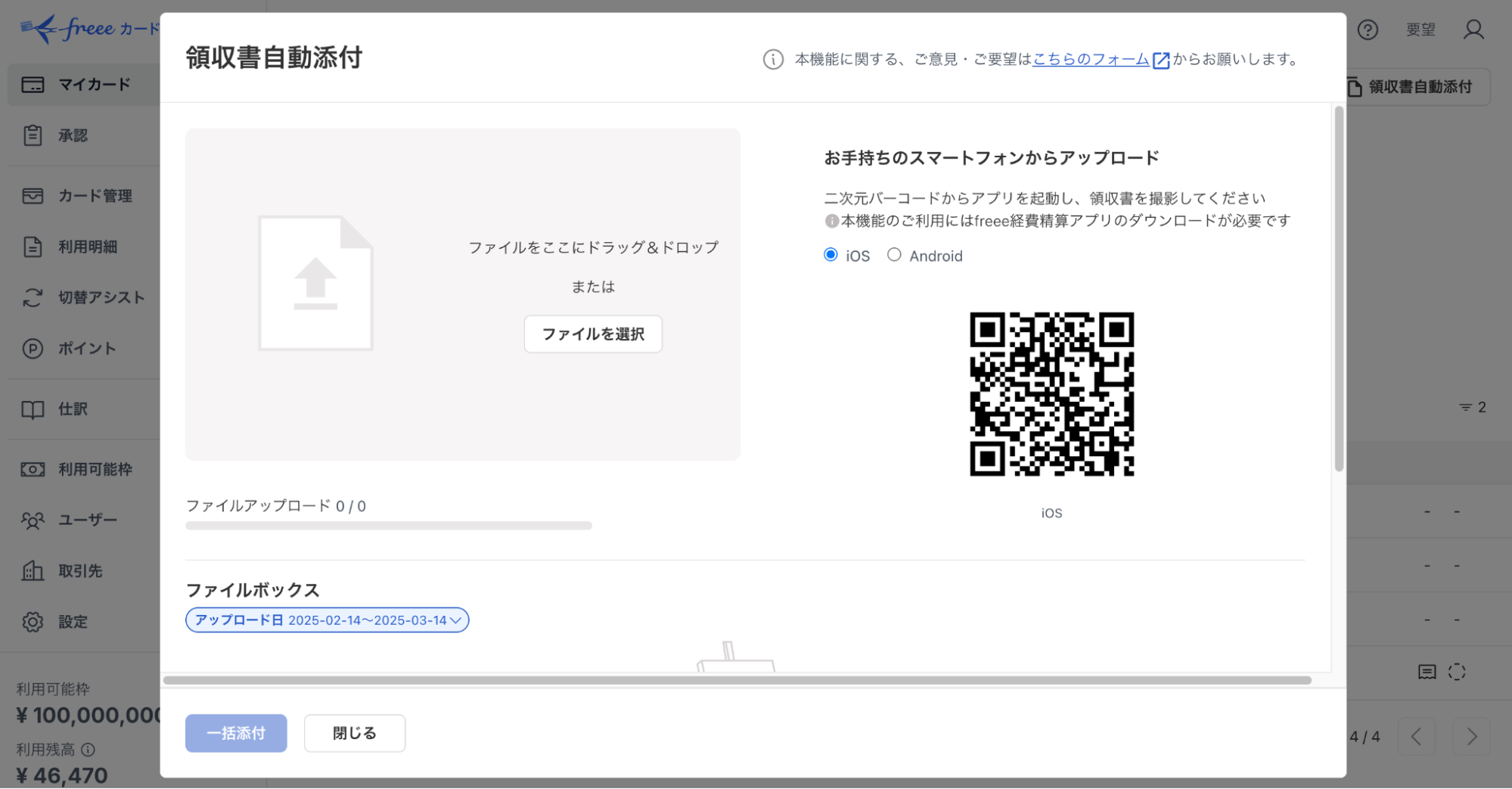Click the 承認 clipboard icon
This screenshot has width=1512, height=789.
33,135
